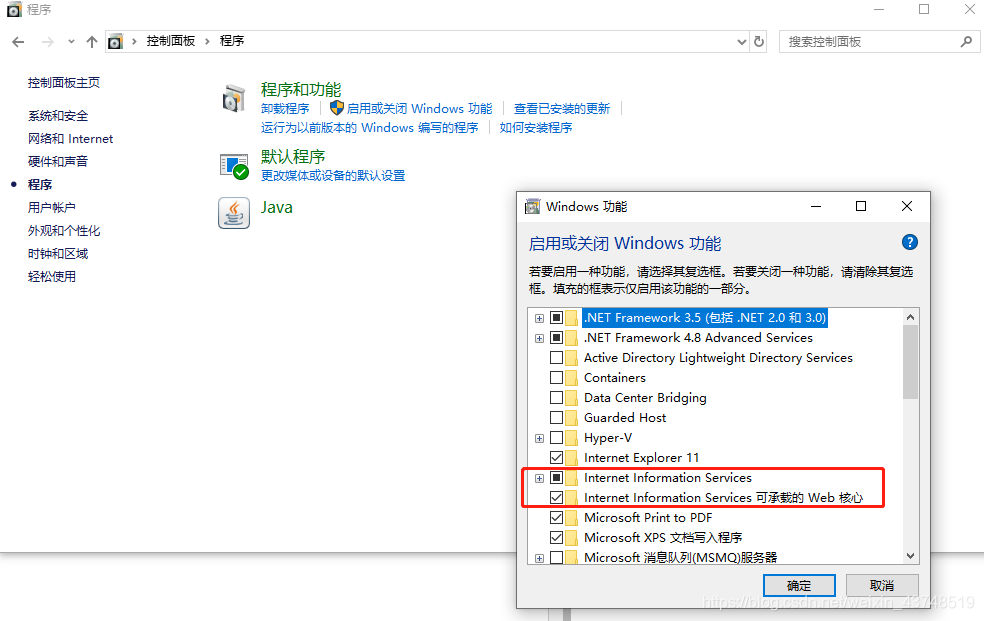Uncheck IIS 可承载的 Web 核心 checkbox
The image size is (984, 621).
click(556, 497)
